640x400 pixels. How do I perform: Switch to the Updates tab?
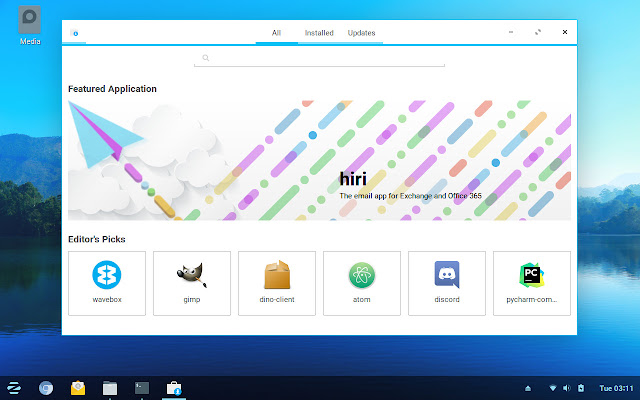(x=361, y=33)
